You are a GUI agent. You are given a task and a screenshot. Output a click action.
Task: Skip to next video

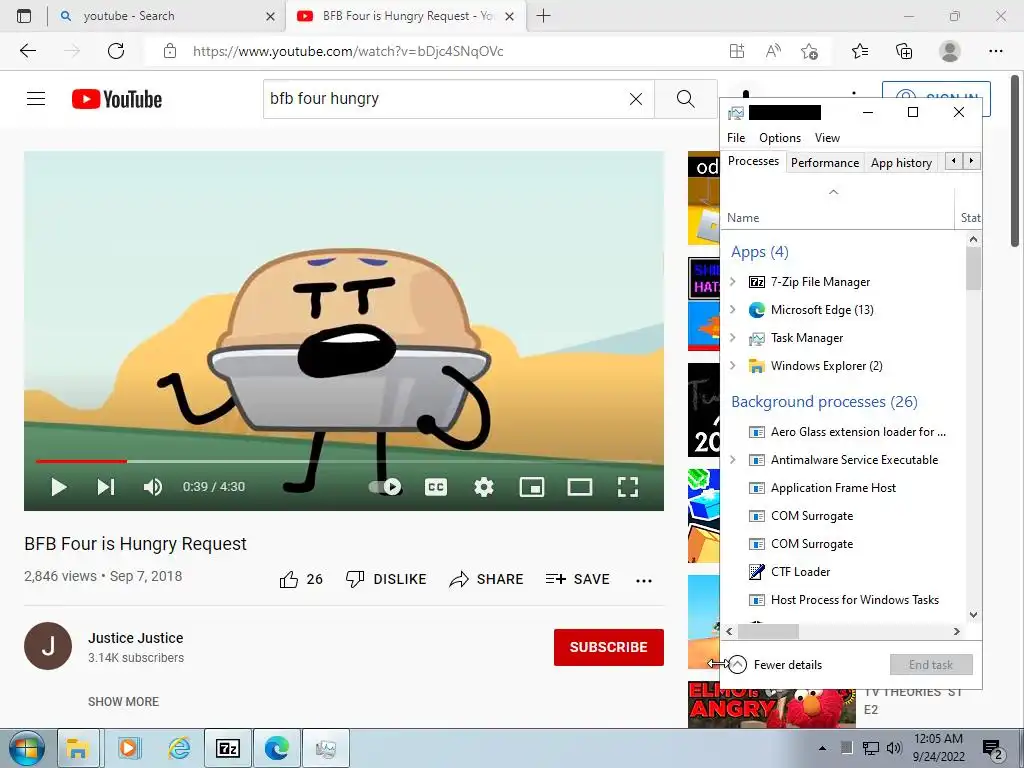tap(106, 487)
